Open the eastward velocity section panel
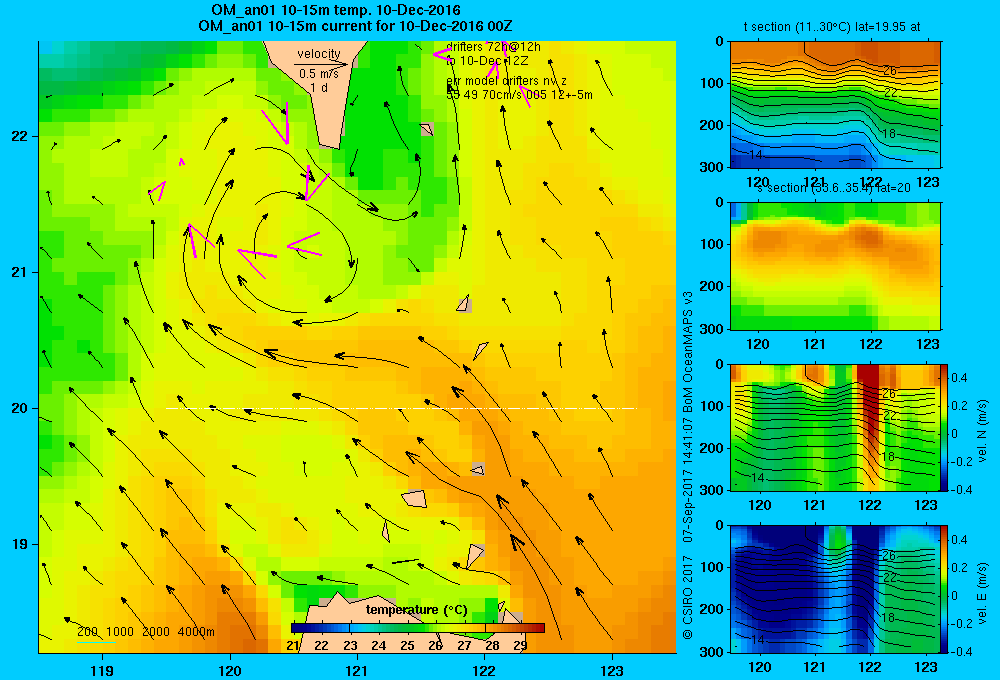This screenshot has width=1000, height=680. tap(835, 589)
